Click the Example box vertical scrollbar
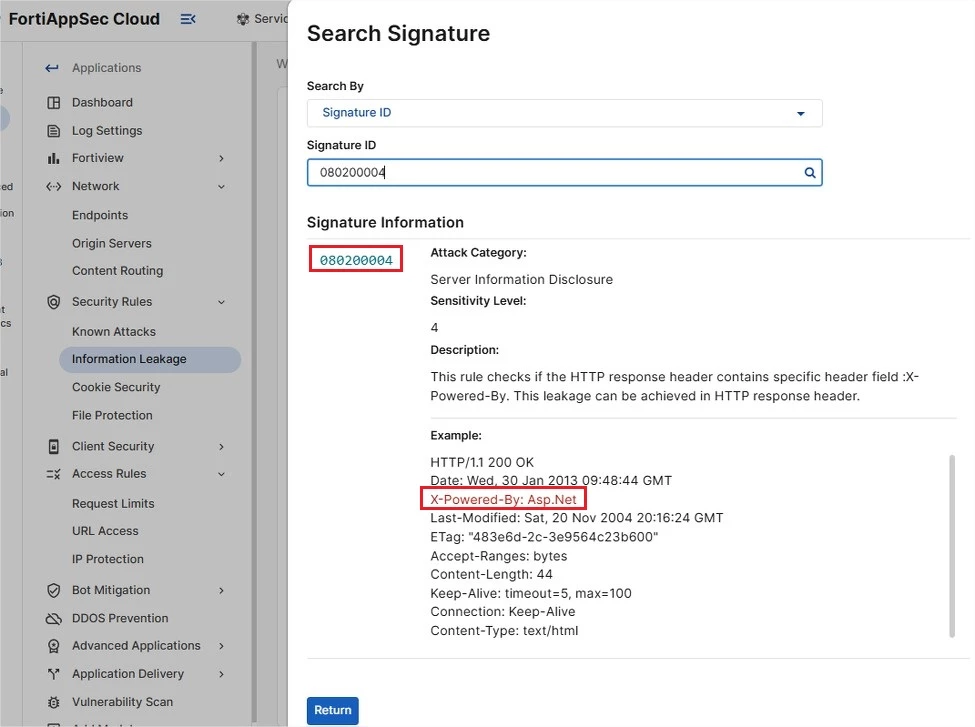Screen dimensions: 975x727 [952, 546]
